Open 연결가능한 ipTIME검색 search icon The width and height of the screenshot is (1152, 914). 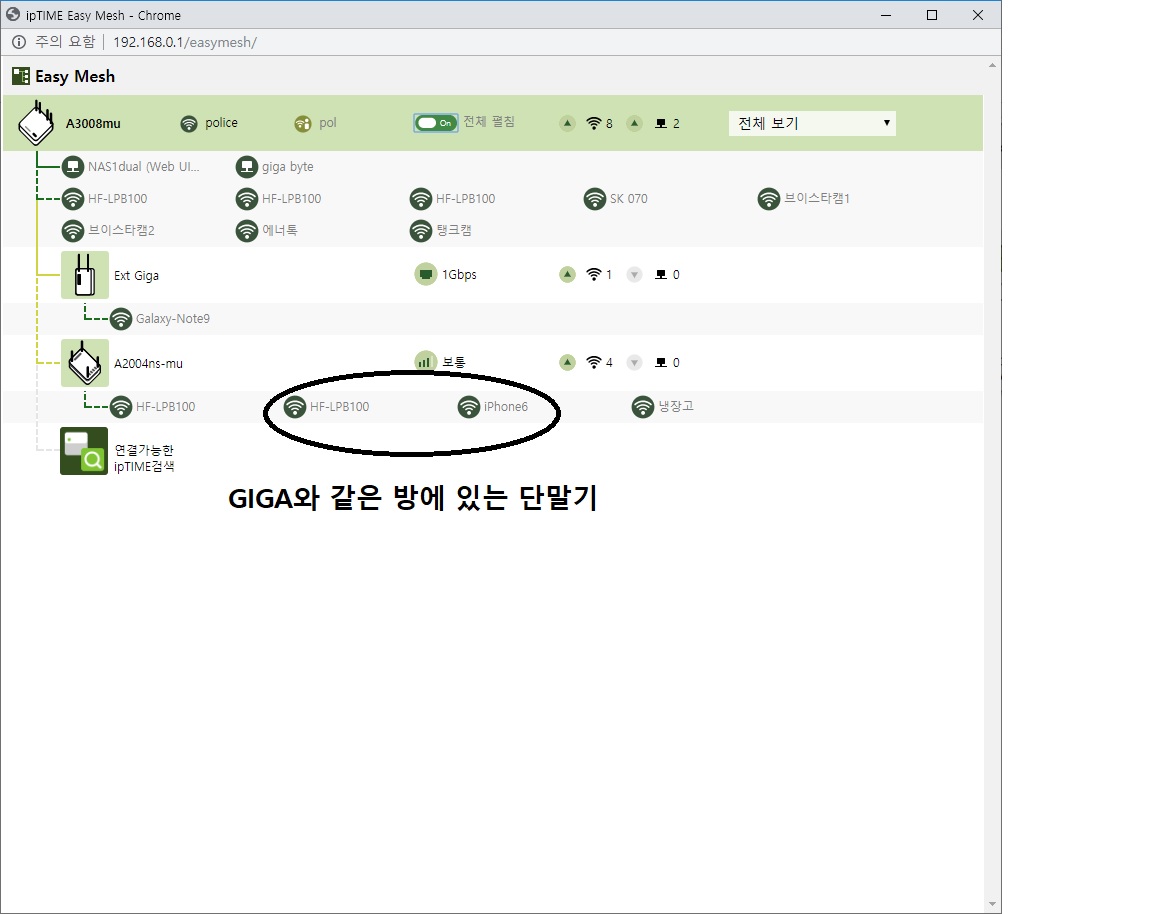[x=84, y=451]
